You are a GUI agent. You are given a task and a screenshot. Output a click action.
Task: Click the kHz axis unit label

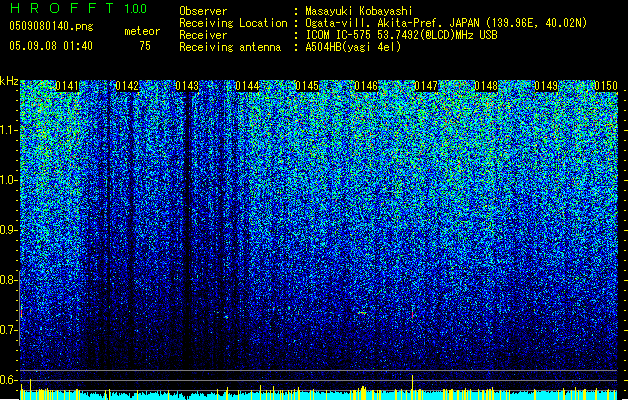(x=9, y=81)
